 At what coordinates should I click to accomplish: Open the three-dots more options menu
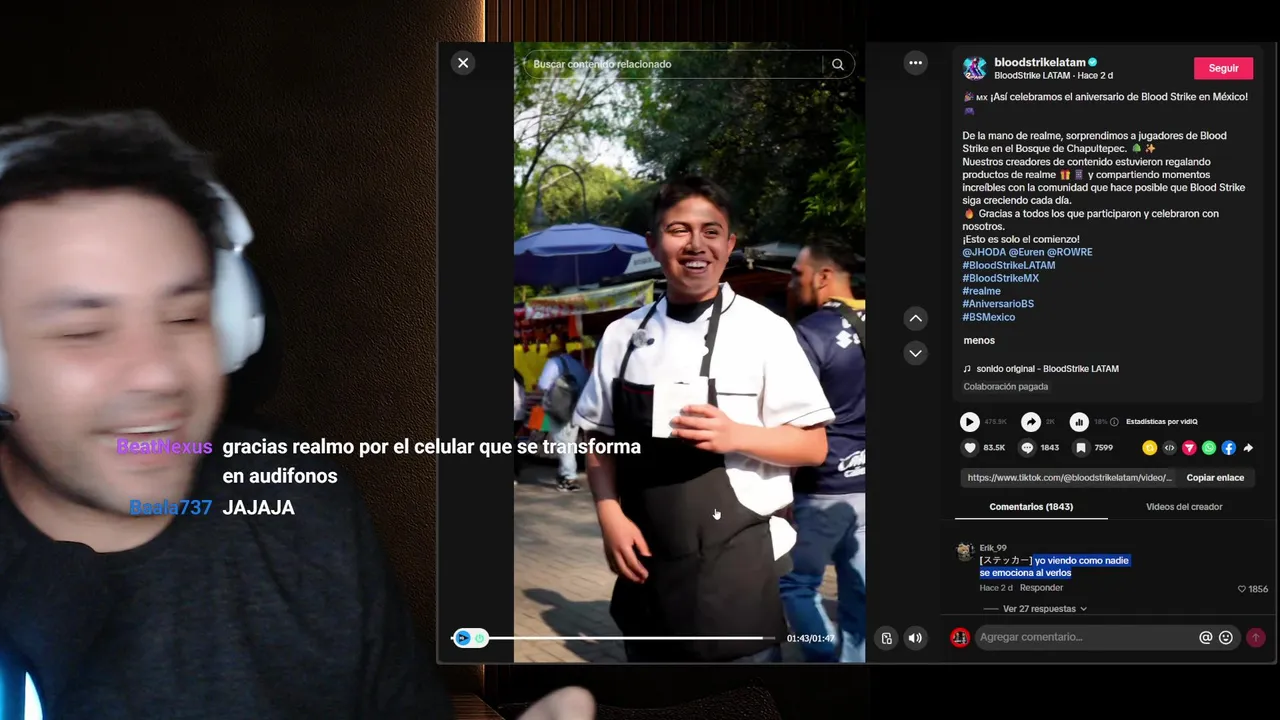(915, 63)
